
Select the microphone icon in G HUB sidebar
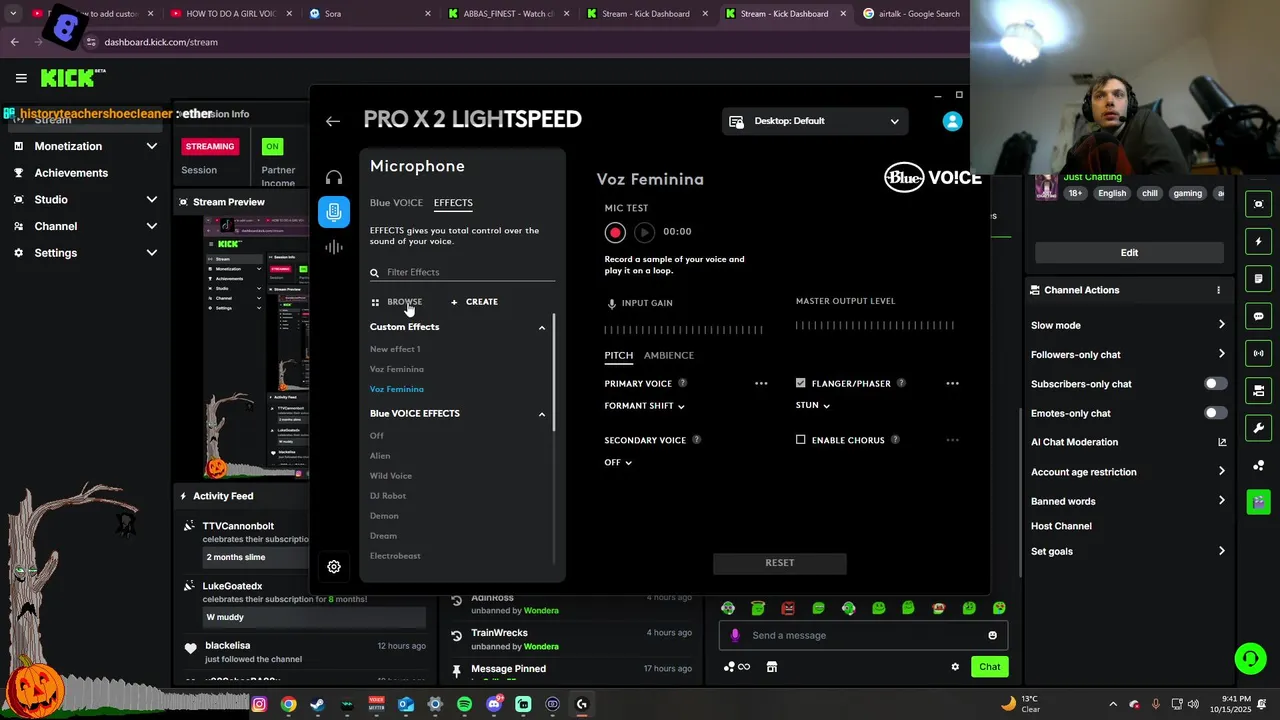tap(334, 211)
